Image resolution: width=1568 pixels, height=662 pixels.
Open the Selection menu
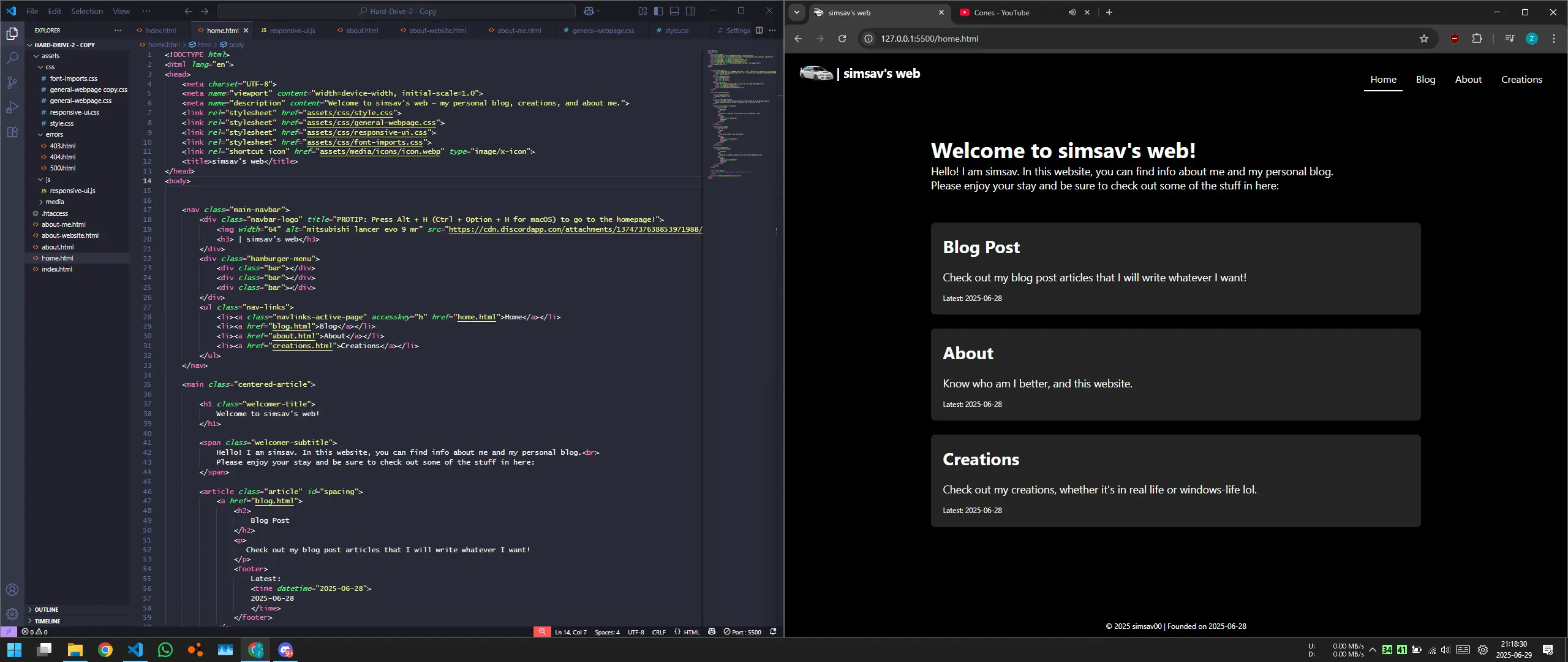[x=86, y=10]
